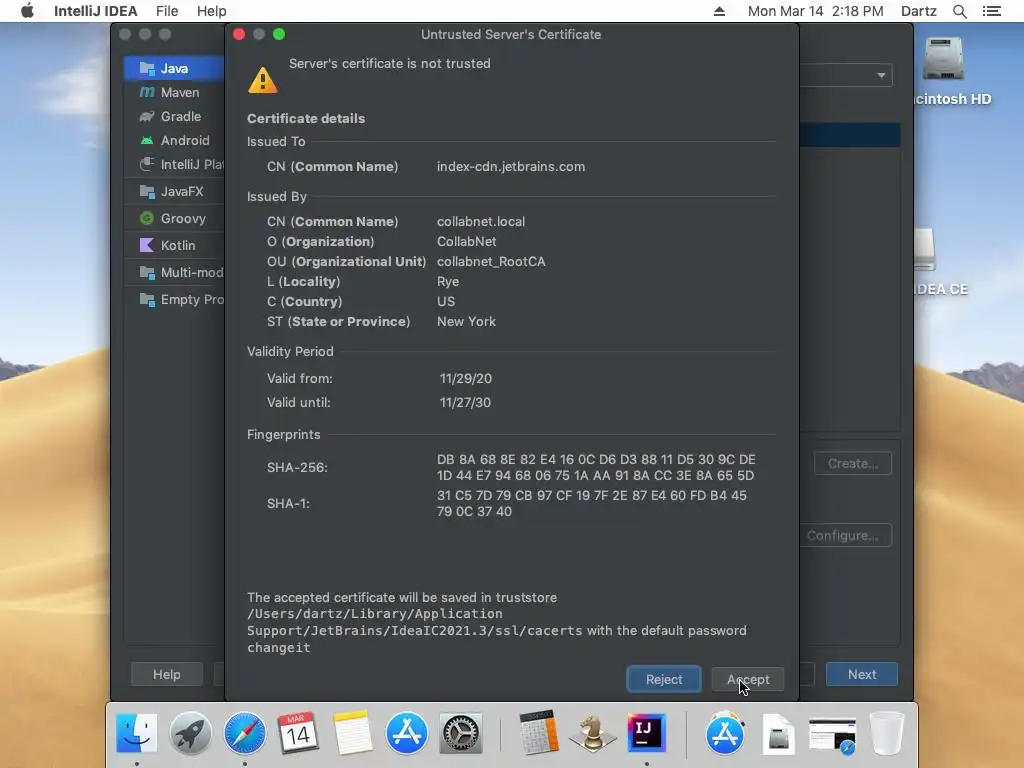Choose Groovy project type
Image resolution: width=1024 pixels, height=768 pixels.
[x=174, y=218]
